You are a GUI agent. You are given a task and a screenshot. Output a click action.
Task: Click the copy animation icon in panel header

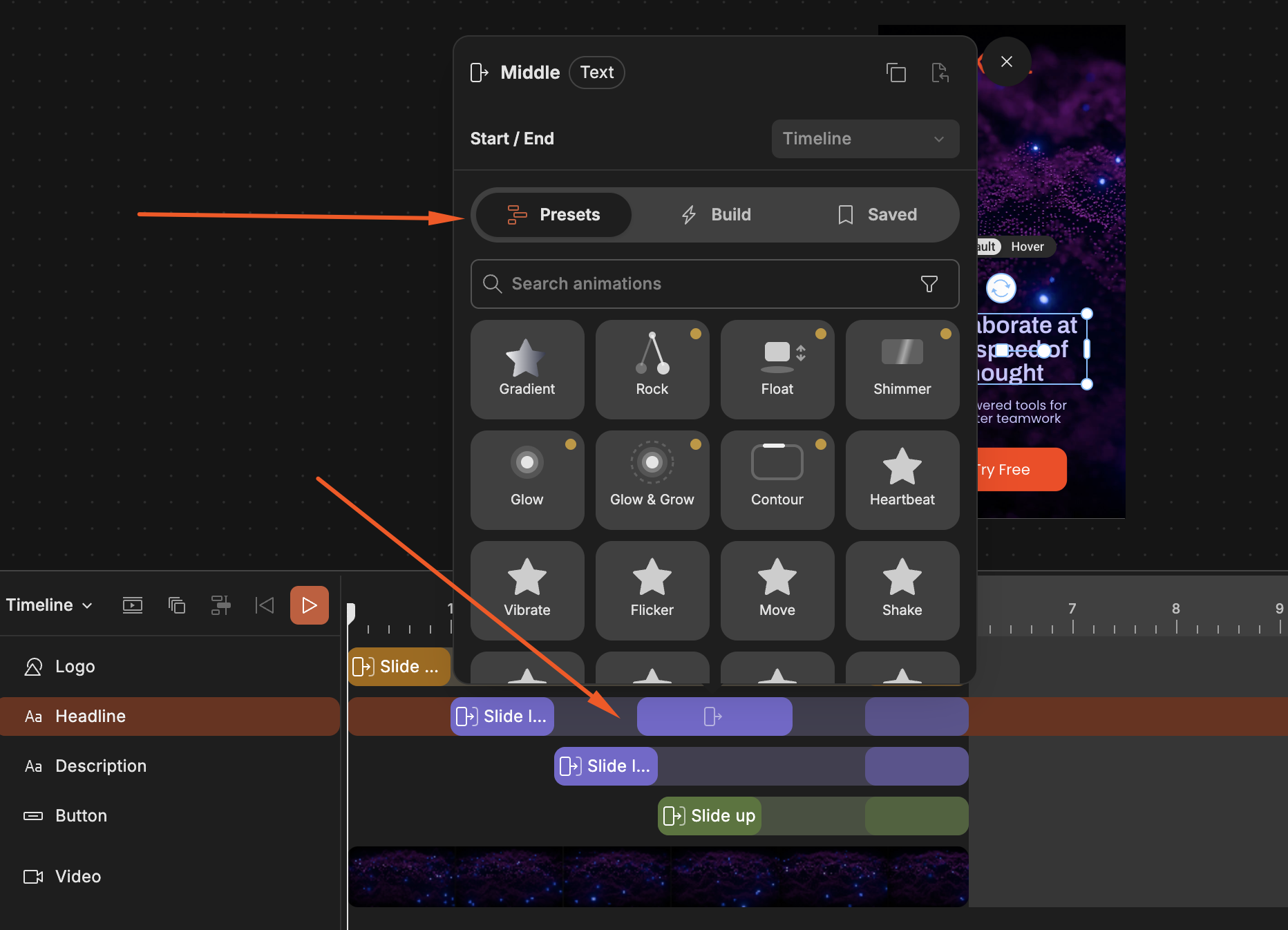[x=896, y=73]
